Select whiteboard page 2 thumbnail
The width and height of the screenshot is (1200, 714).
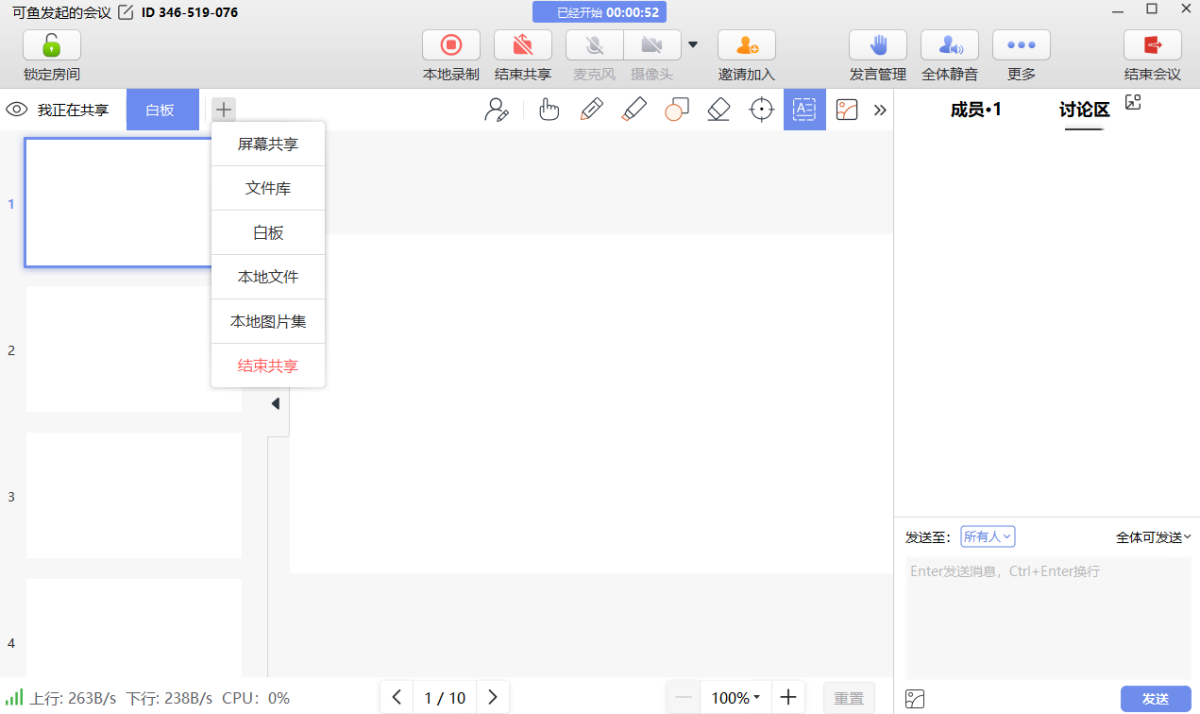tap(133, 349)
